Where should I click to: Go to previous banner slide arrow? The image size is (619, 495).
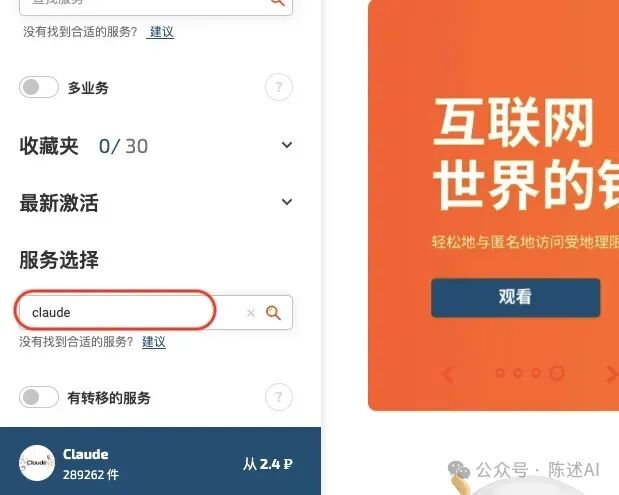(x=448, y=374)
